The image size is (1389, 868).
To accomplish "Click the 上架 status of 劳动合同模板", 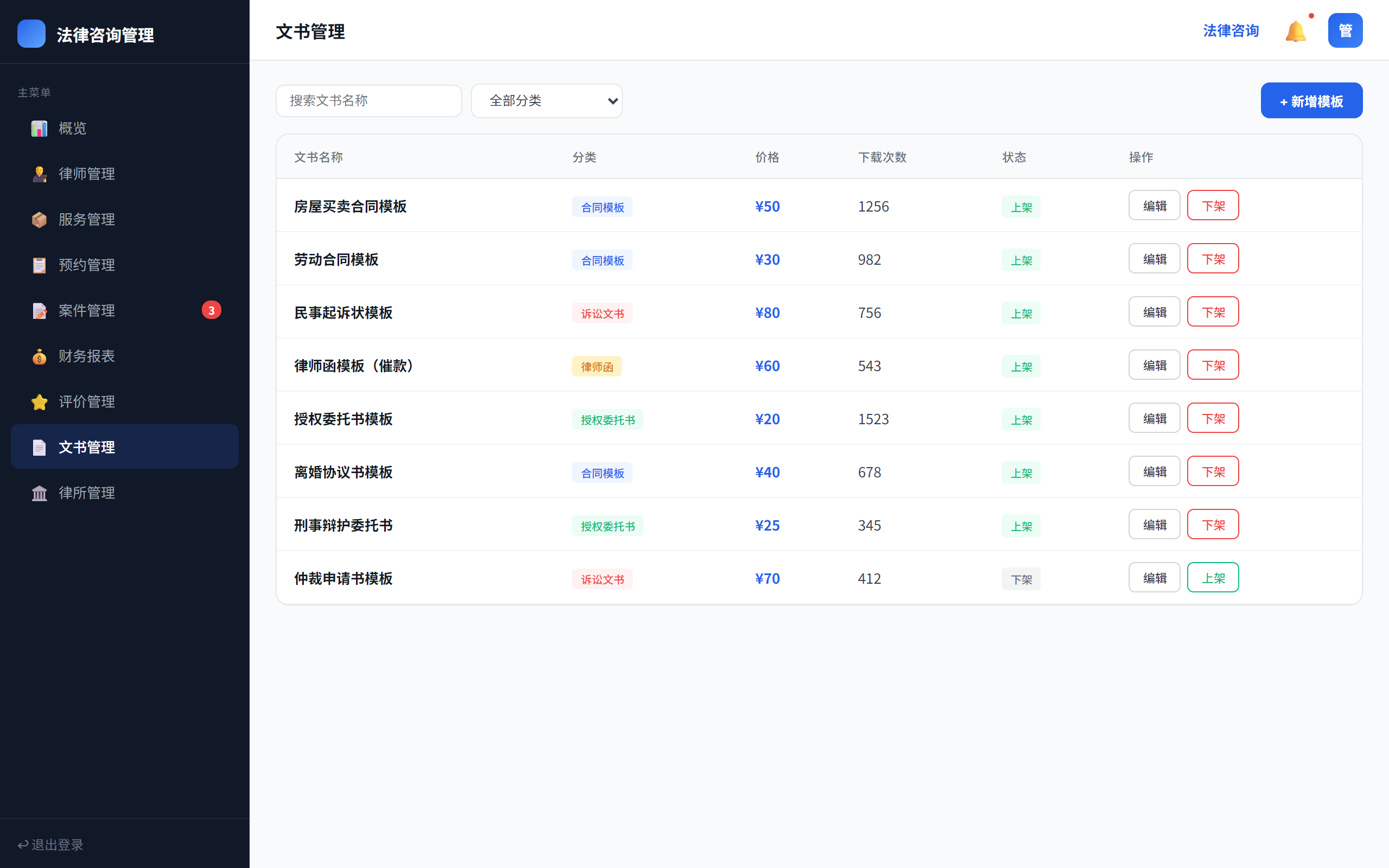I will point(1021,260).
